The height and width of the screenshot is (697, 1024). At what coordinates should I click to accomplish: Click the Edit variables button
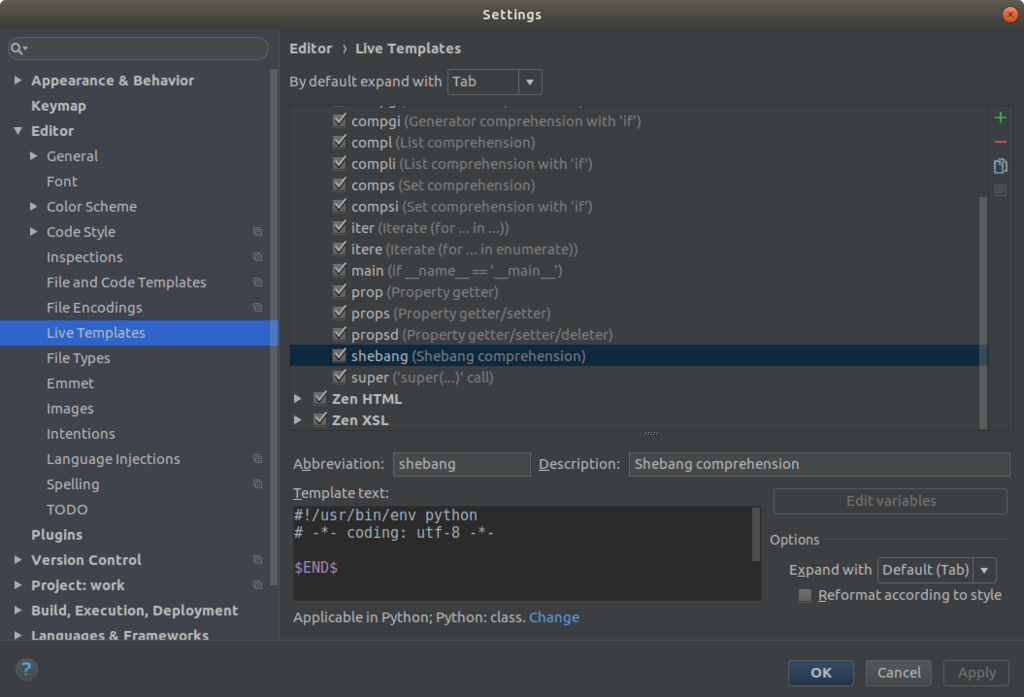click(x=890, y=501)
